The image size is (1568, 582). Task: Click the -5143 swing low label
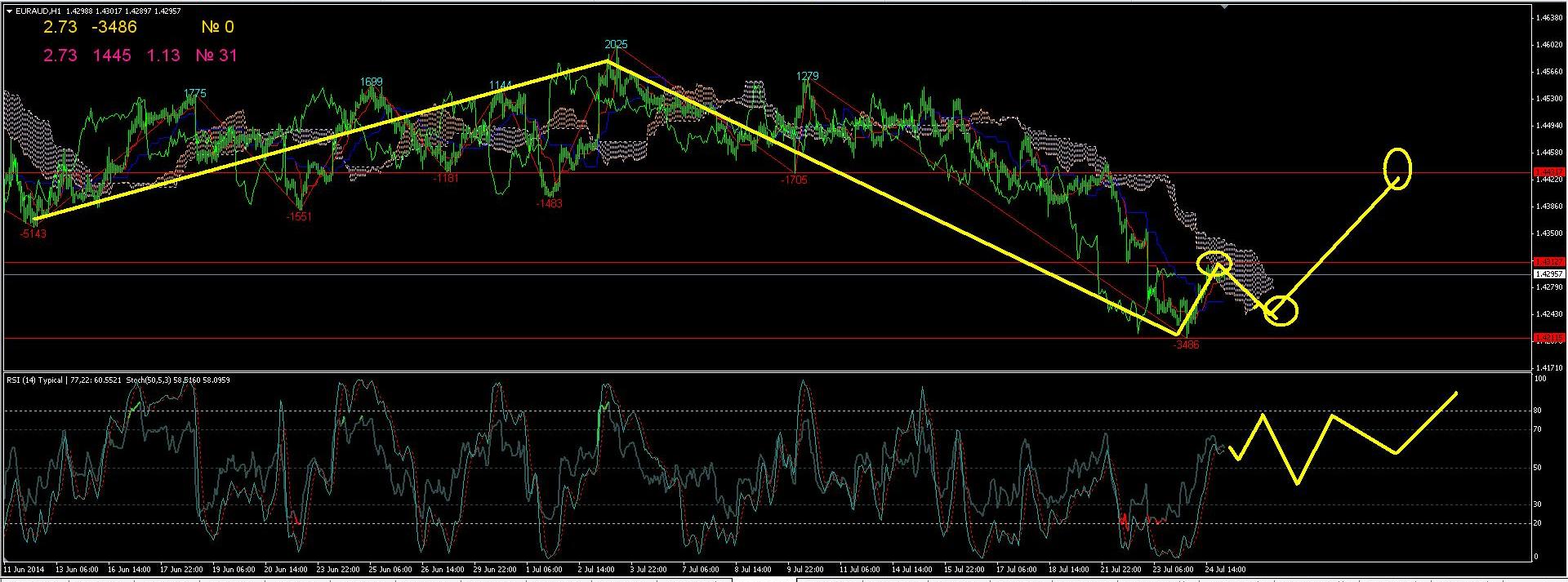coord(33,233)
